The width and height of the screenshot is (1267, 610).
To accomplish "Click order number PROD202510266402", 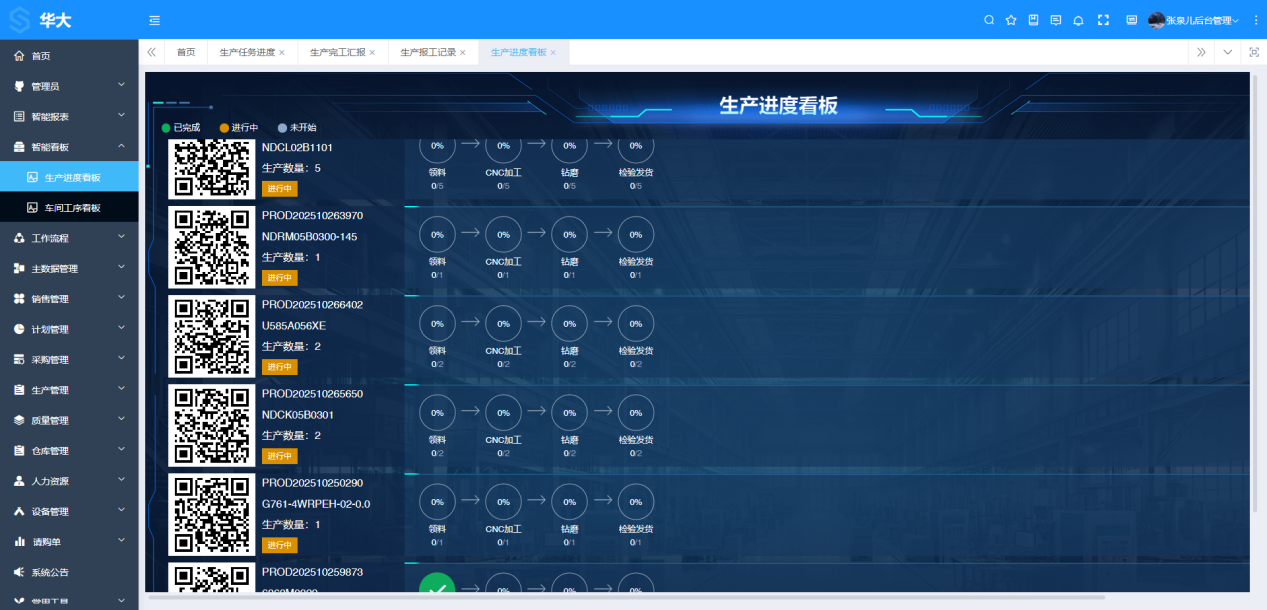I will (x=312, y=304).
